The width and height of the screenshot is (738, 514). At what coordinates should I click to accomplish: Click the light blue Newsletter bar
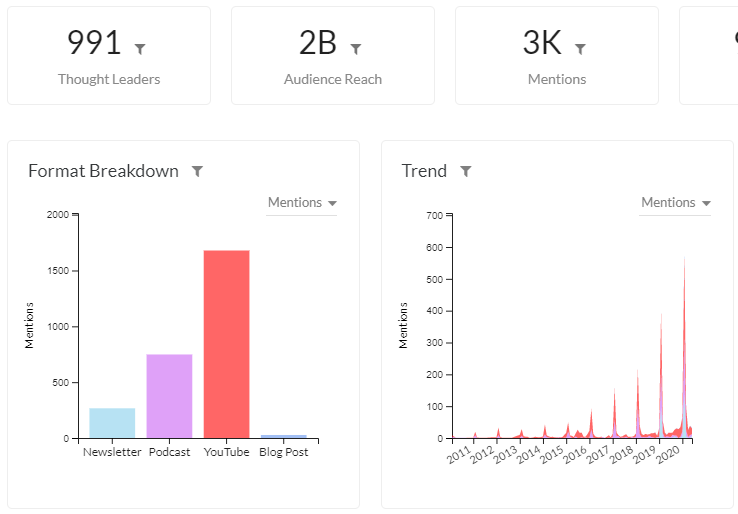[112, 423]
